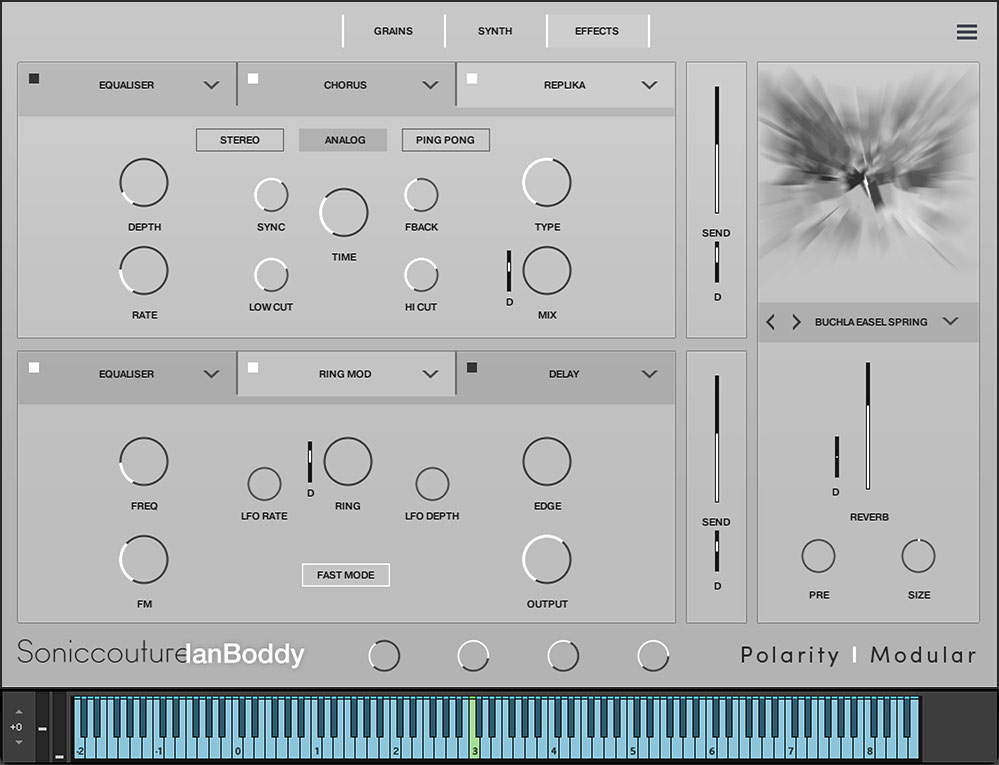Open the Synth tab
The image size is (999, 765).
click(x=495, y=31)
